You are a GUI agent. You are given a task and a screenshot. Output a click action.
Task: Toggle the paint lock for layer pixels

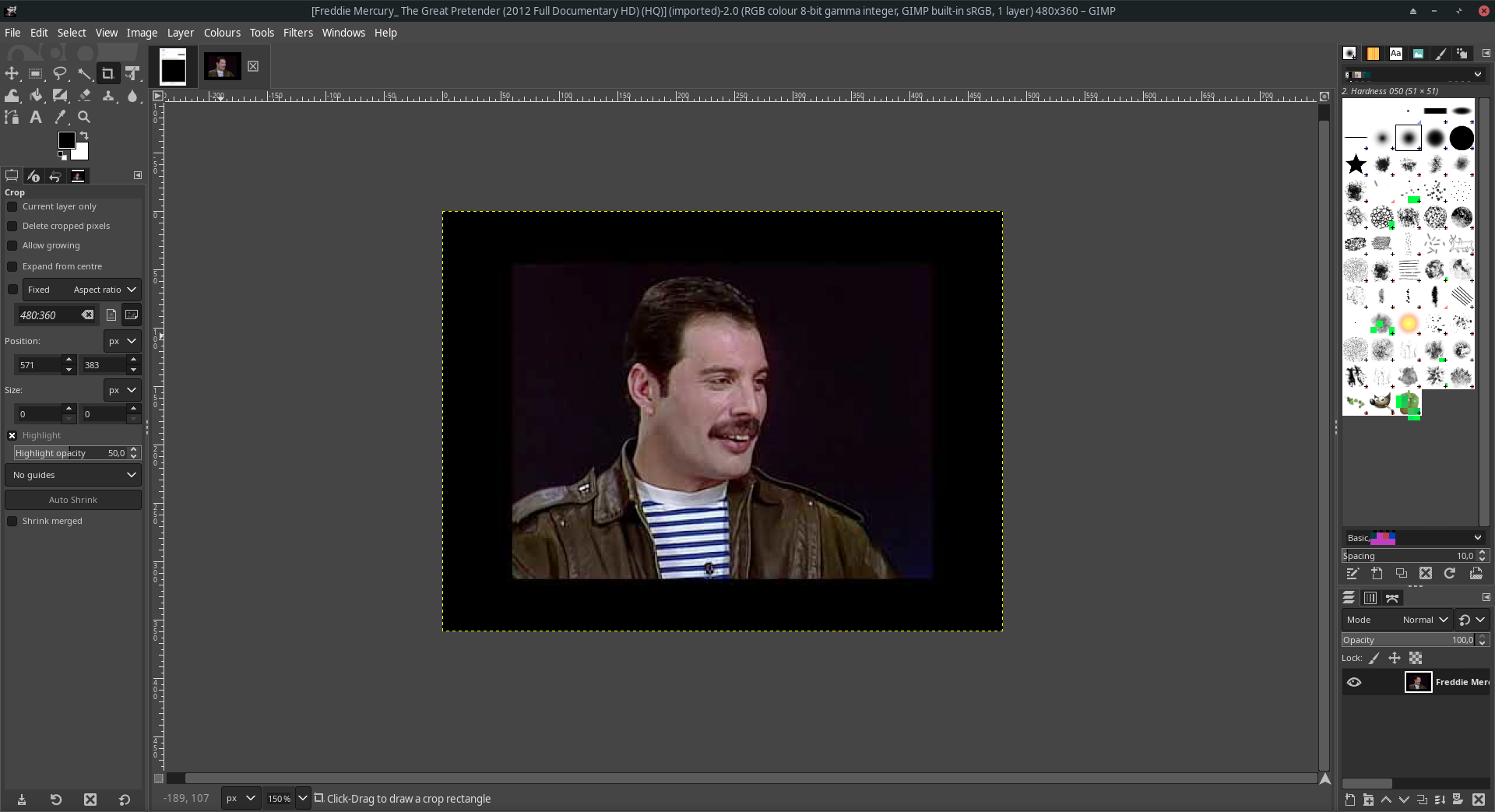(1374, 659)
